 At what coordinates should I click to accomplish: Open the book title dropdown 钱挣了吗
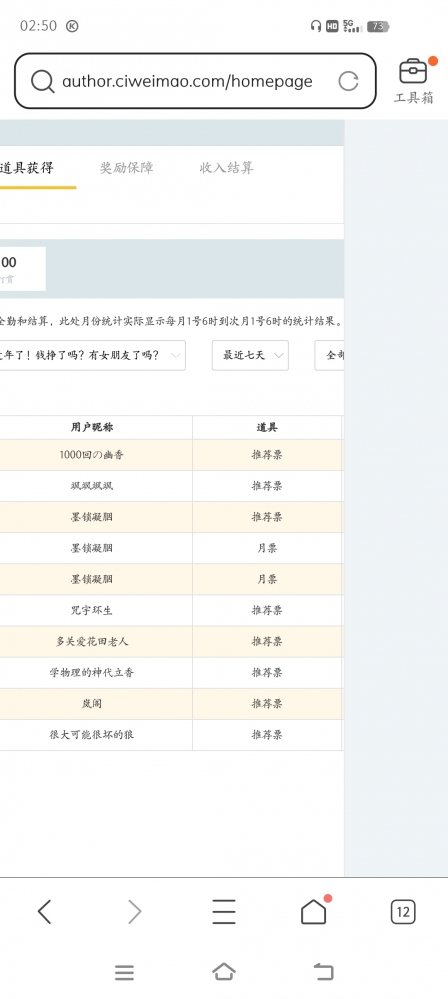click(x=92, y=356)
